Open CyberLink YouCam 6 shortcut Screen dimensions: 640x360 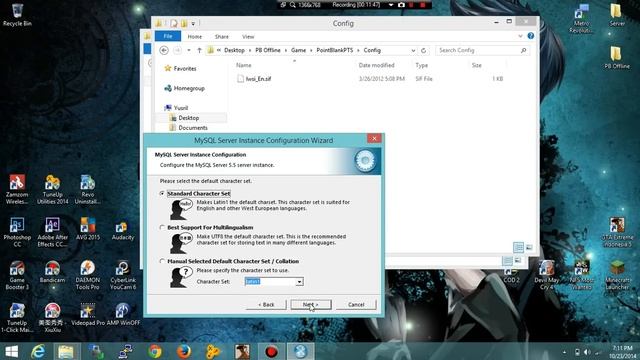(x=123, y=275)
